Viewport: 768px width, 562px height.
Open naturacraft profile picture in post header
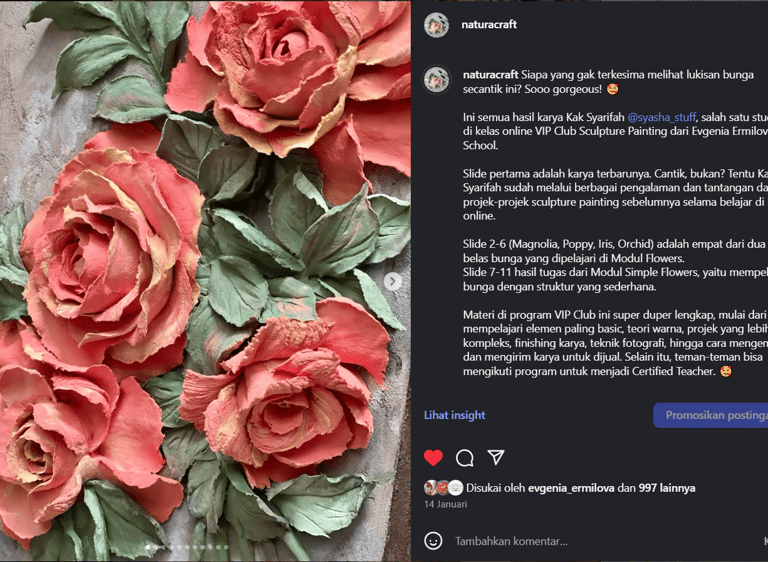[x=436, y=25]
